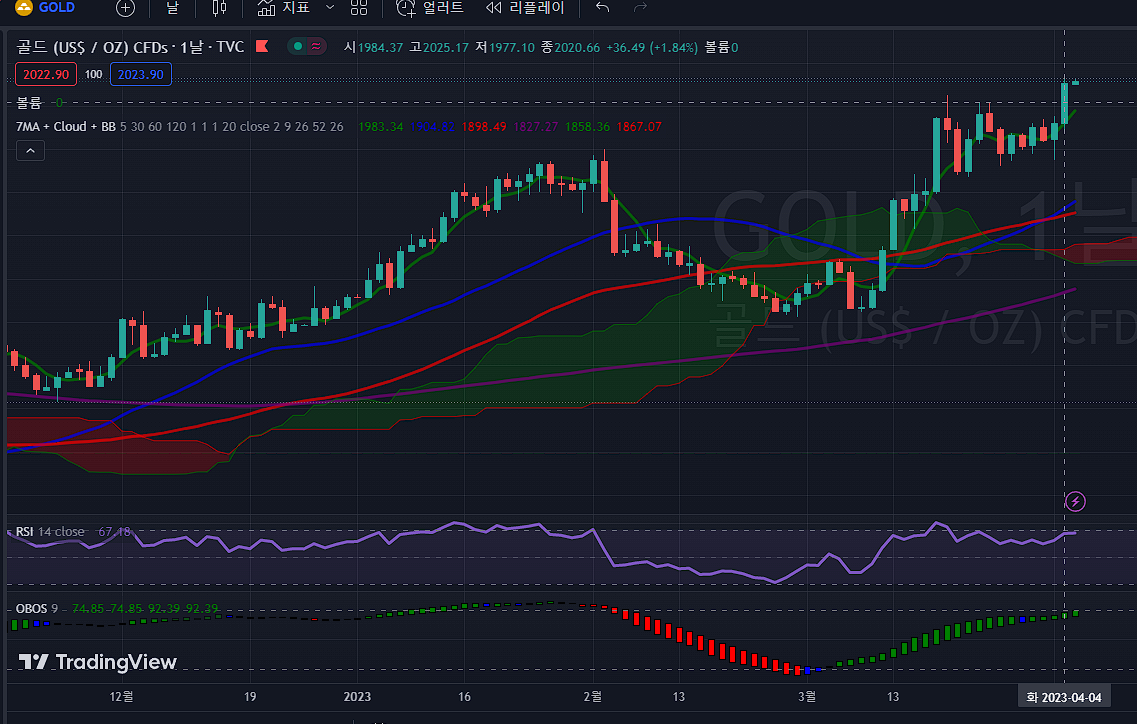
Task: Open the candlestick chart type picker
Action: 220,8
